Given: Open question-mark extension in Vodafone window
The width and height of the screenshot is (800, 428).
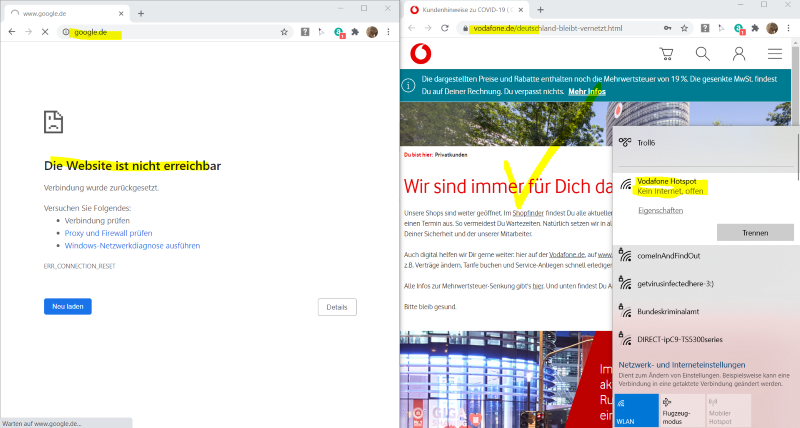Looking at the screenshot, I should [705, 29].
